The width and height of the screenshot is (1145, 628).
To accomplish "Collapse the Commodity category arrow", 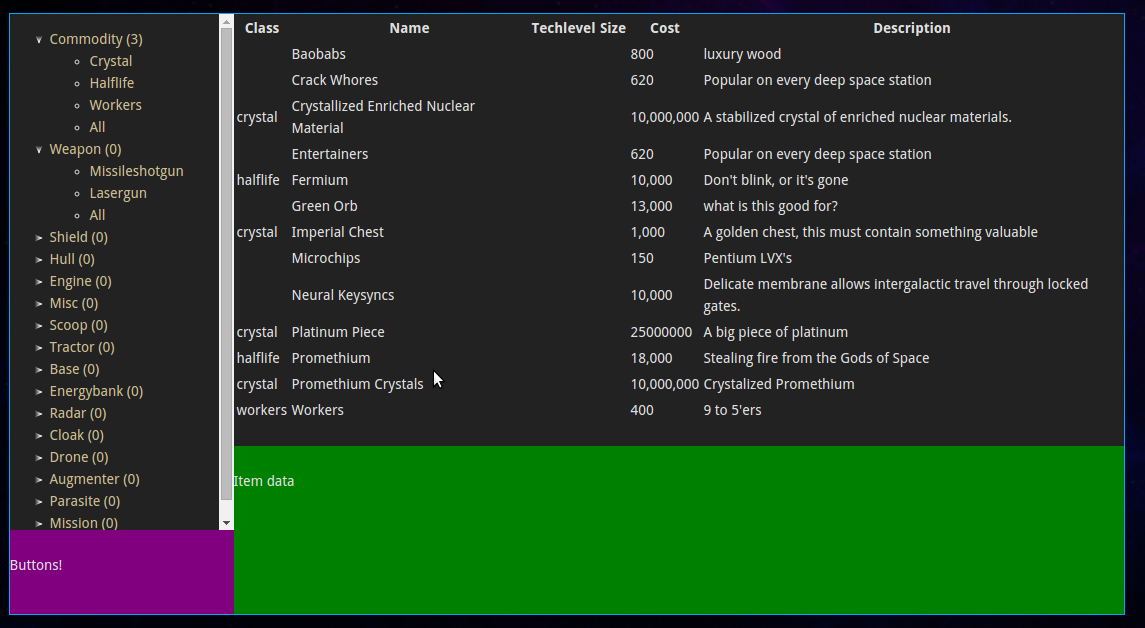I will click(x=39, y=40).
